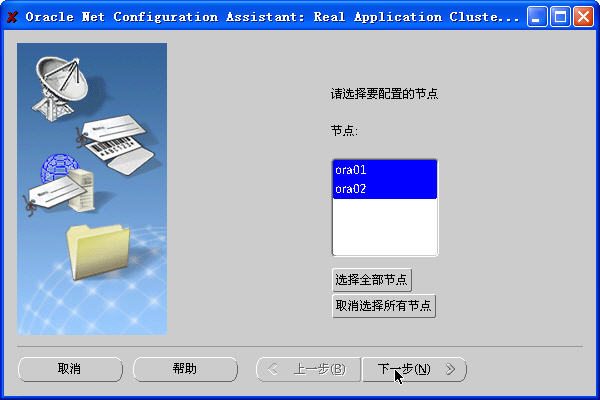Image resolution: width=600 pixels, height=400 pixels.
Task: Cancel the wizard with 取消 button
Action: tap(70, 369)
